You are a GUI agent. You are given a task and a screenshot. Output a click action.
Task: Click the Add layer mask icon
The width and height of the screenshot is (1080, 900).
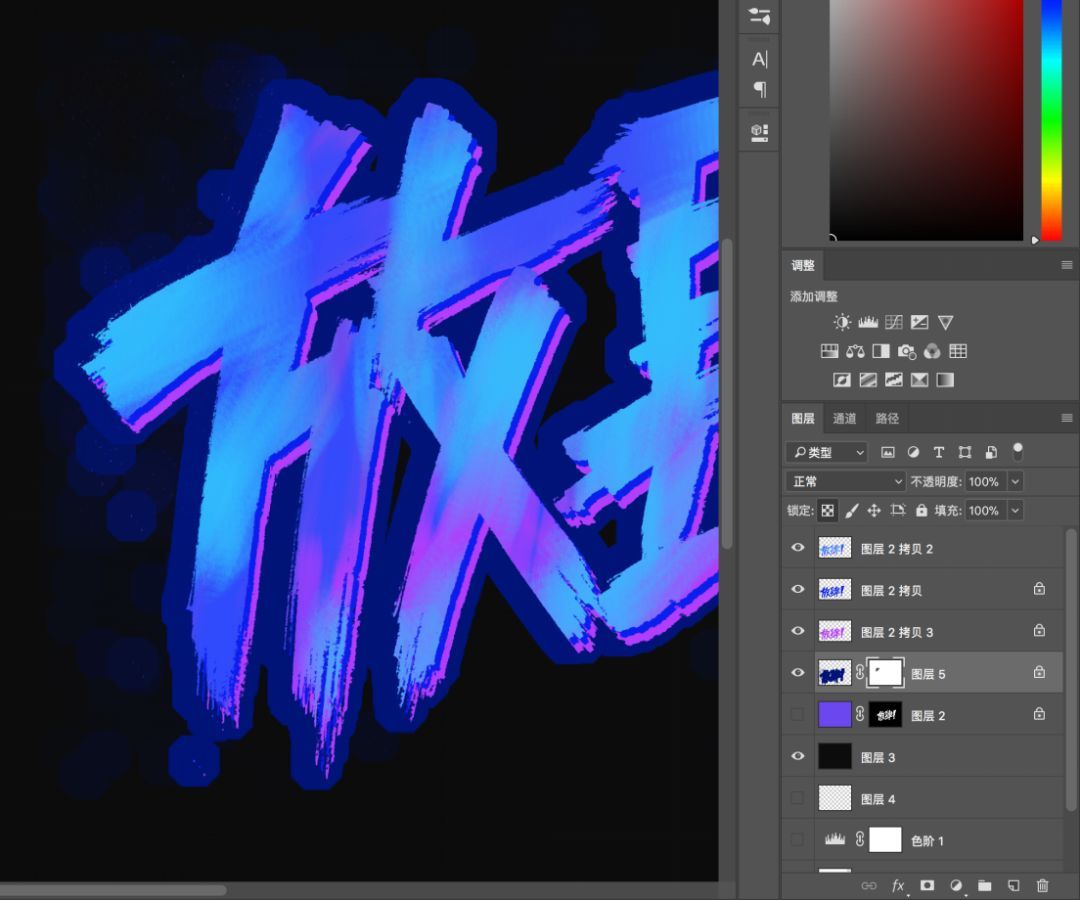click(926, 886)
